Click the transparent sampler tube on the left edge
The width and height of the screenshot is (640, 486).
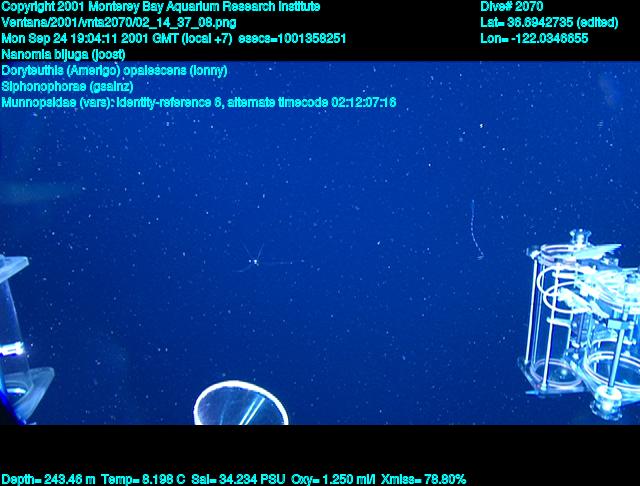click(20, 339)
